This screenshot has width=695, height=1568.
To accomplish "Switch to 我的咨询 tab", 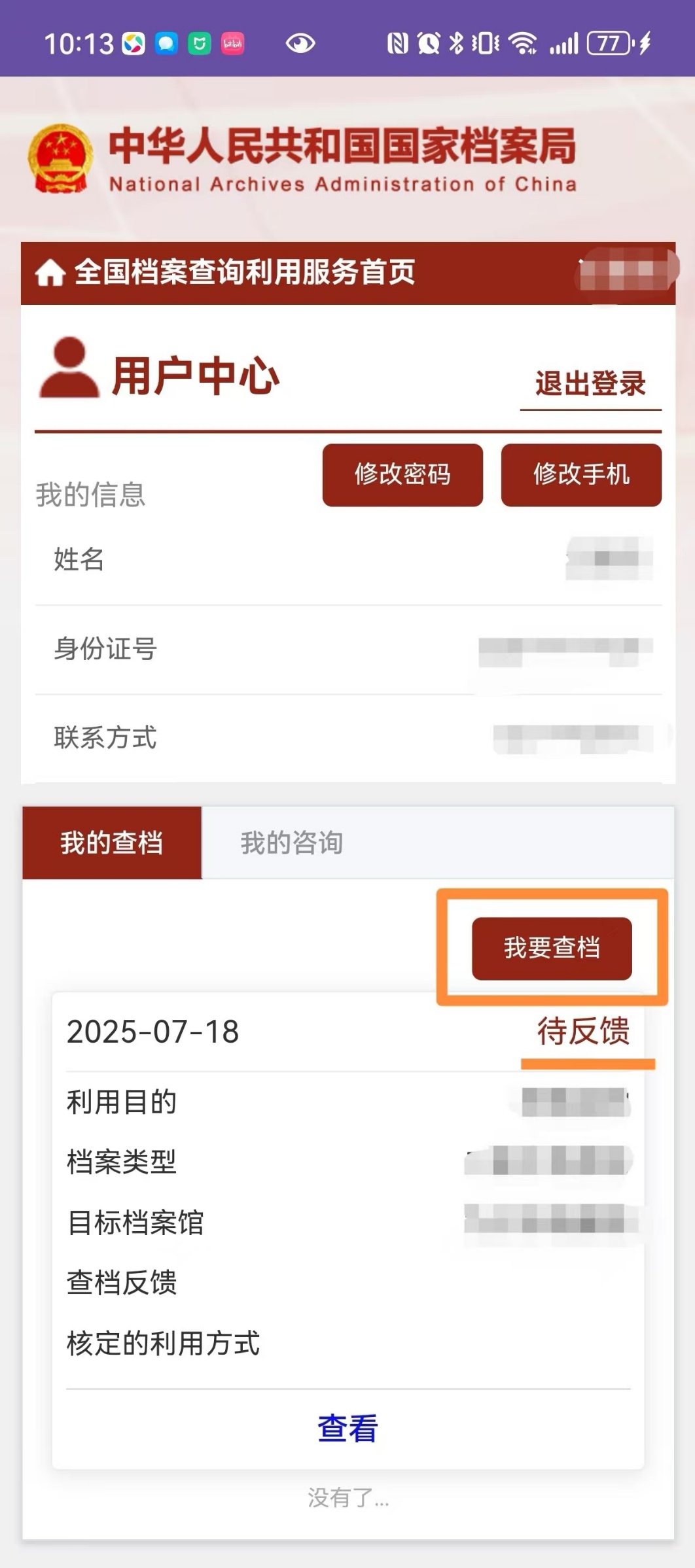I will click(x=292, y=843).
